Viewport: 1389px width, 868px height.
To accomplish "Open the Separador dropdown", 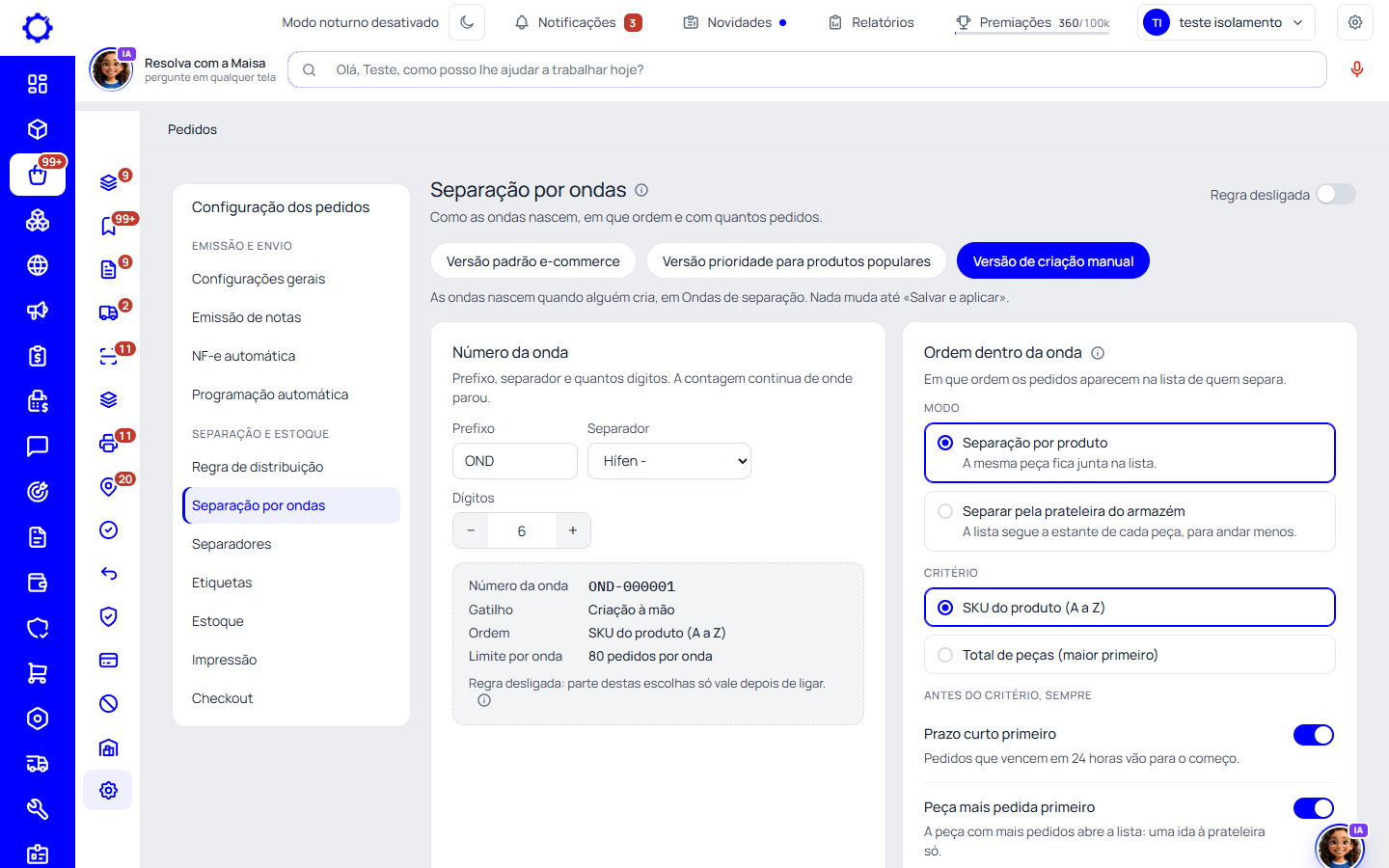I will pos(669,461).
